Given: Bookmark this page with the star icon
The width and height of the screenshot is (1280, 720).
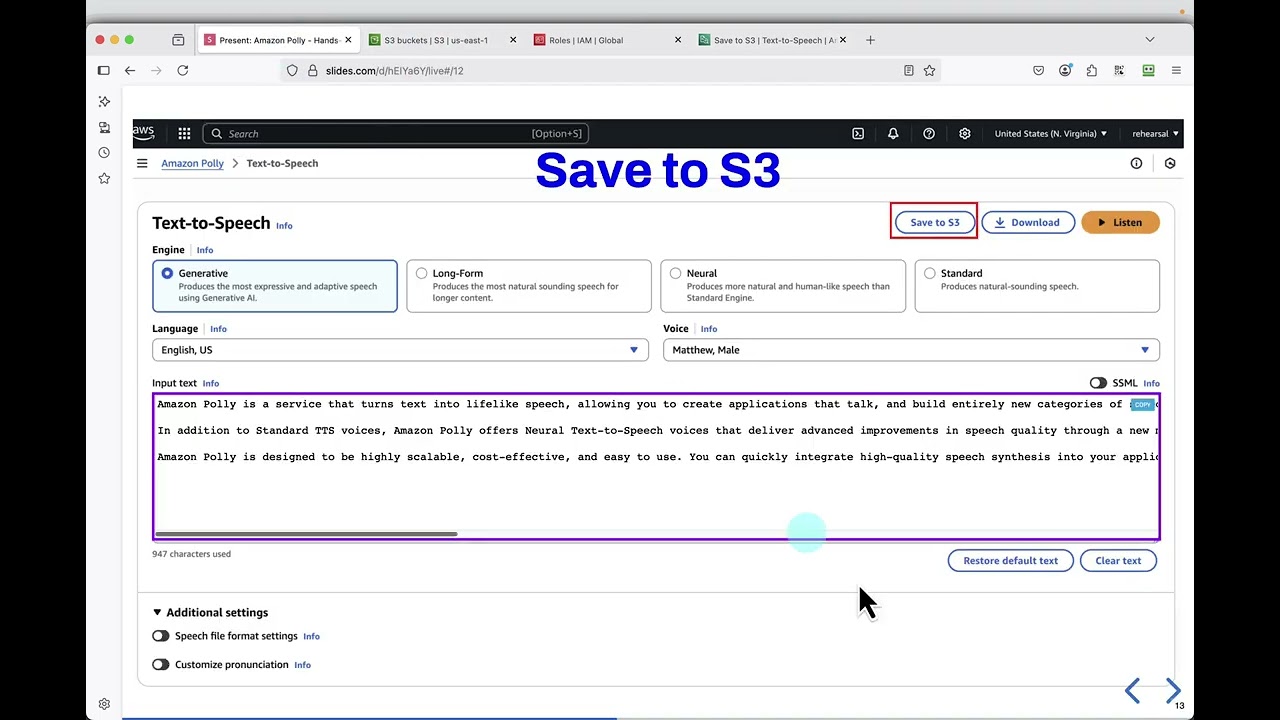Looking at the screenshot, I should [x=929, y=70].
